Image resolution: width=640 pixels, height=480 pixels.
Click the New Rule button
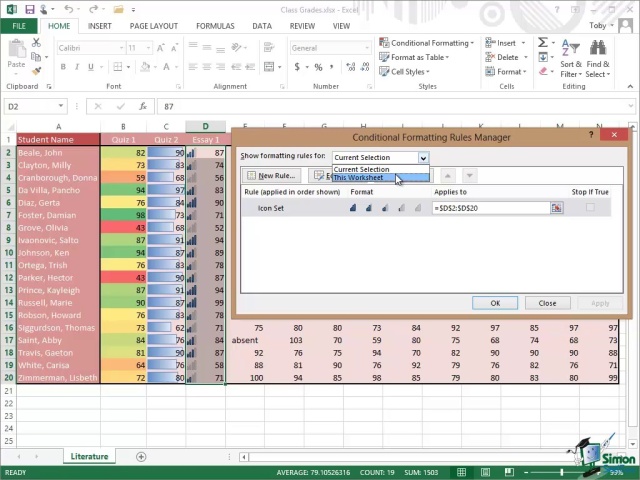click(x=271, y=176)
